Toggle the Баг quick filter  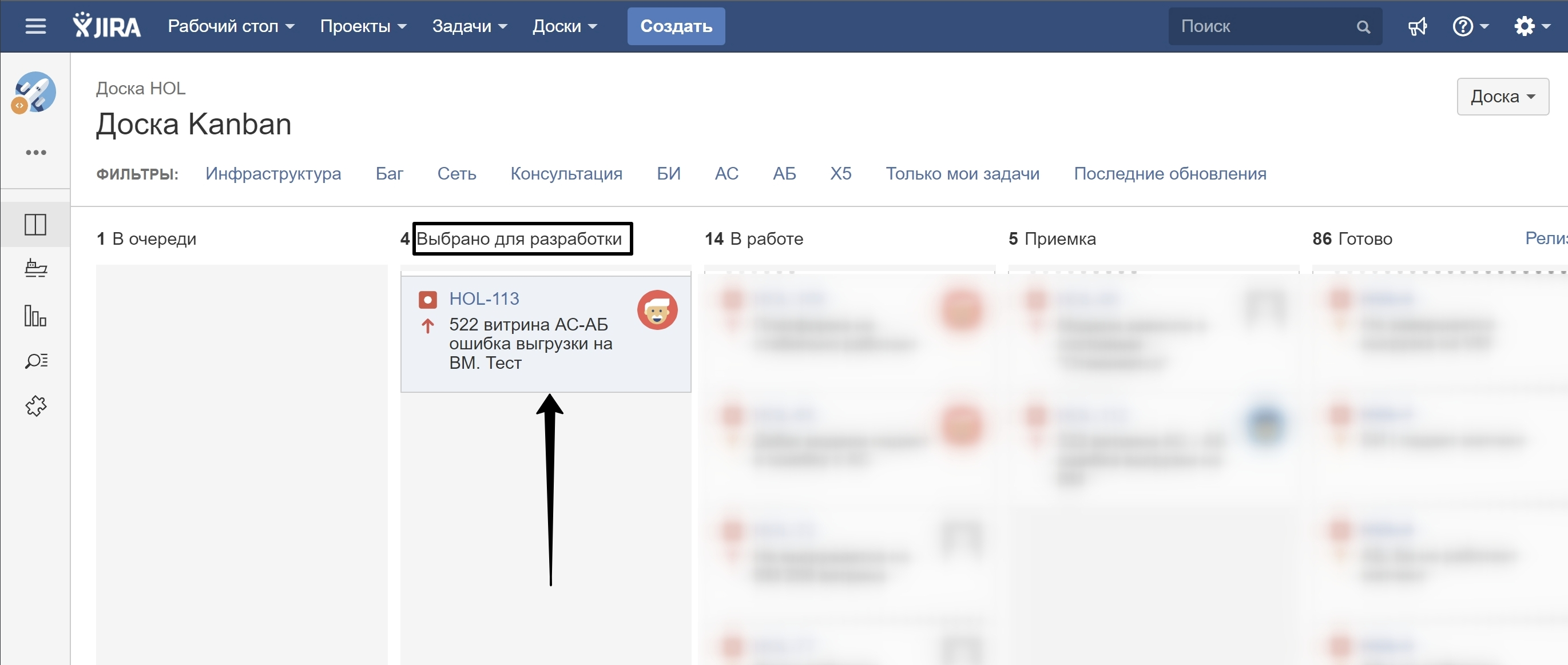389,174
